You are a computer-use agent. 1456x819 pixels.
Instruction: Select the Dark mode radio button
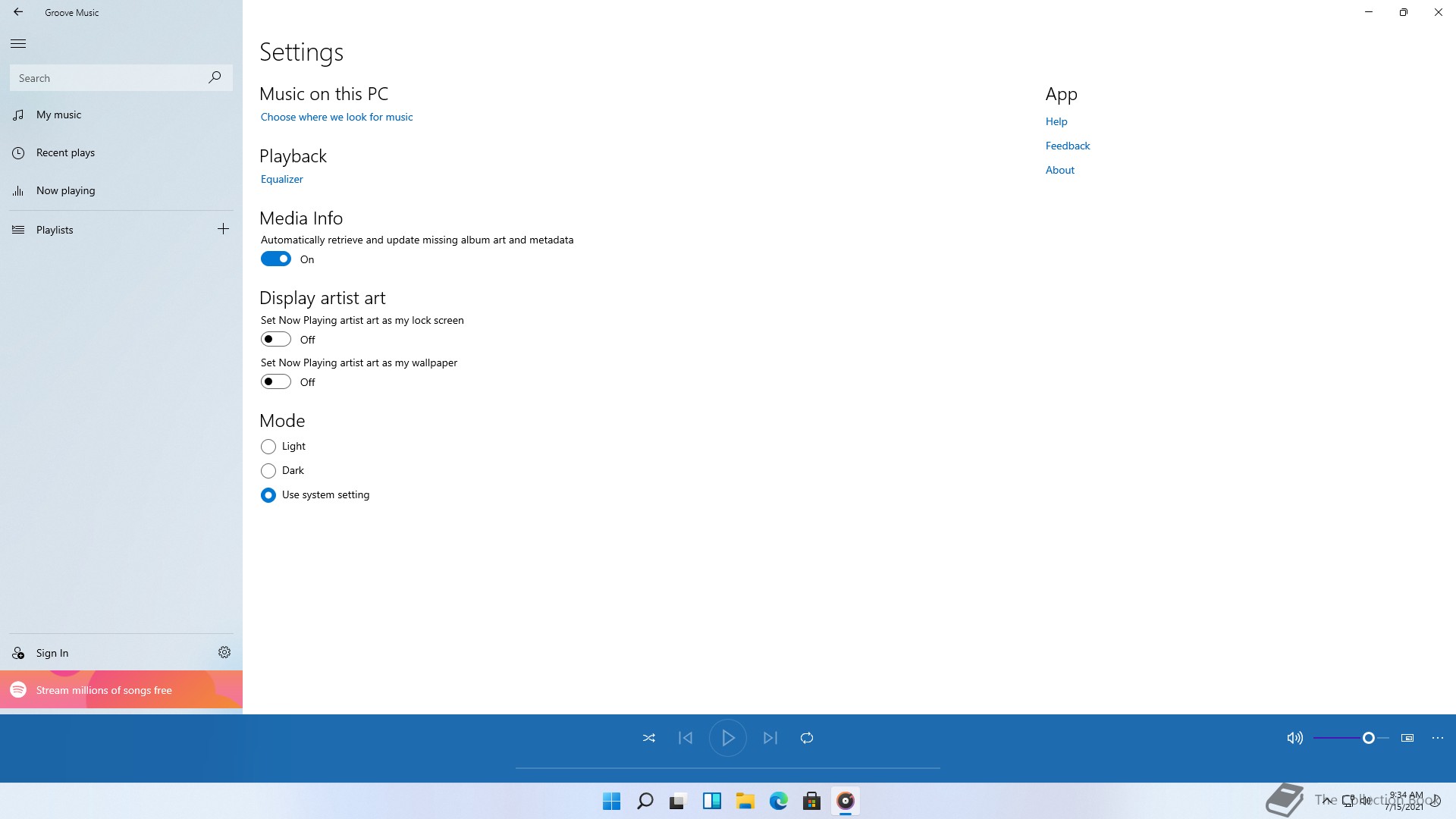coord(268,471)
